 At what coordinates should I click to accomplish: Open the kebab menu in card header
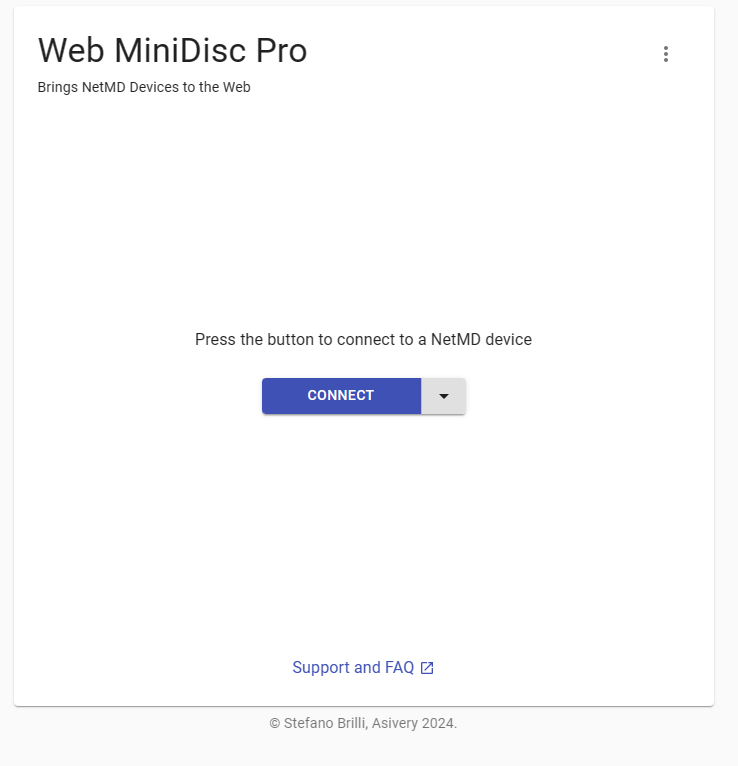click(x=666, y=54)
